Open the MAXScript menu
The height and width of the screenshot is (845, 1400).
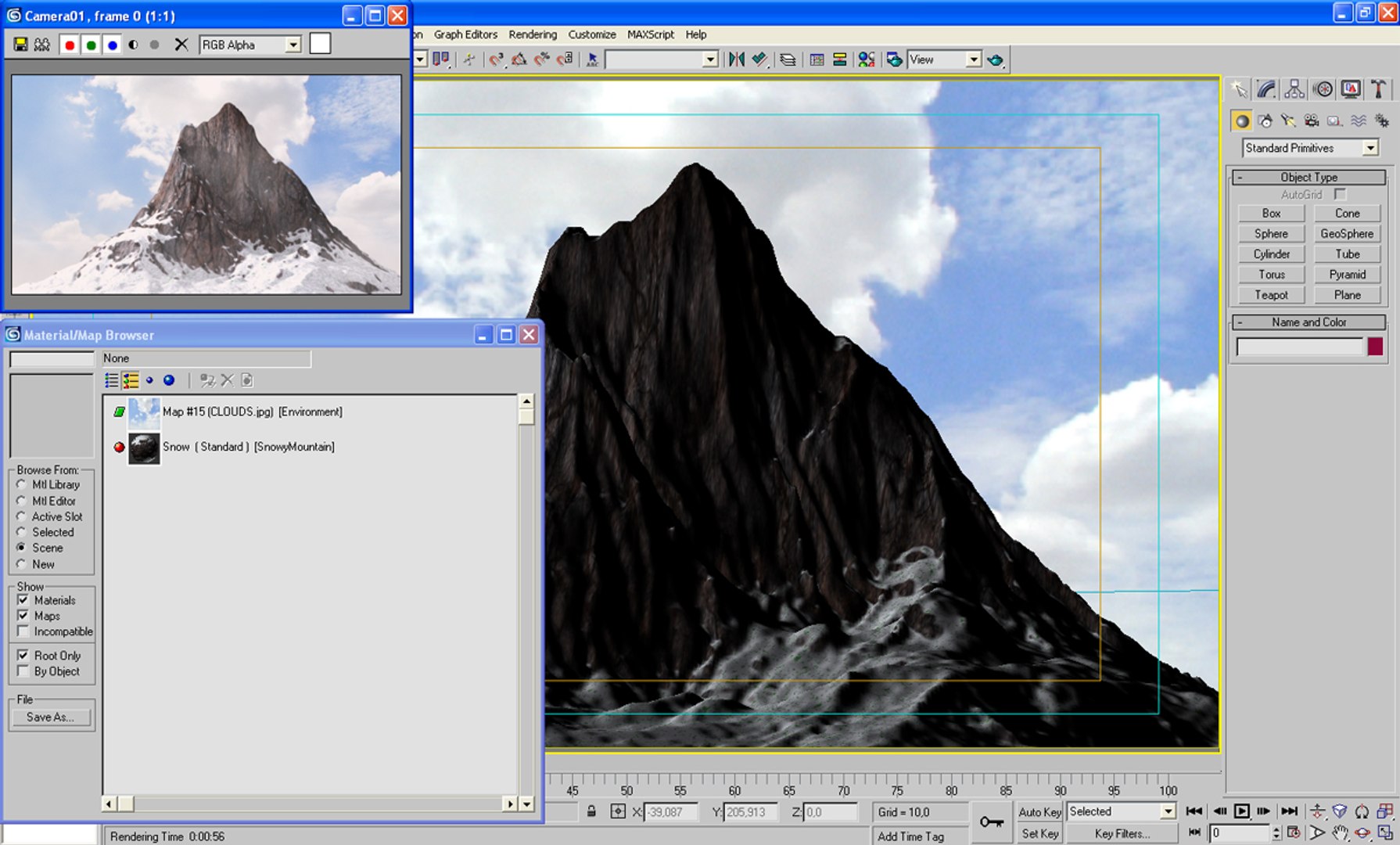(x=651, y=34)
